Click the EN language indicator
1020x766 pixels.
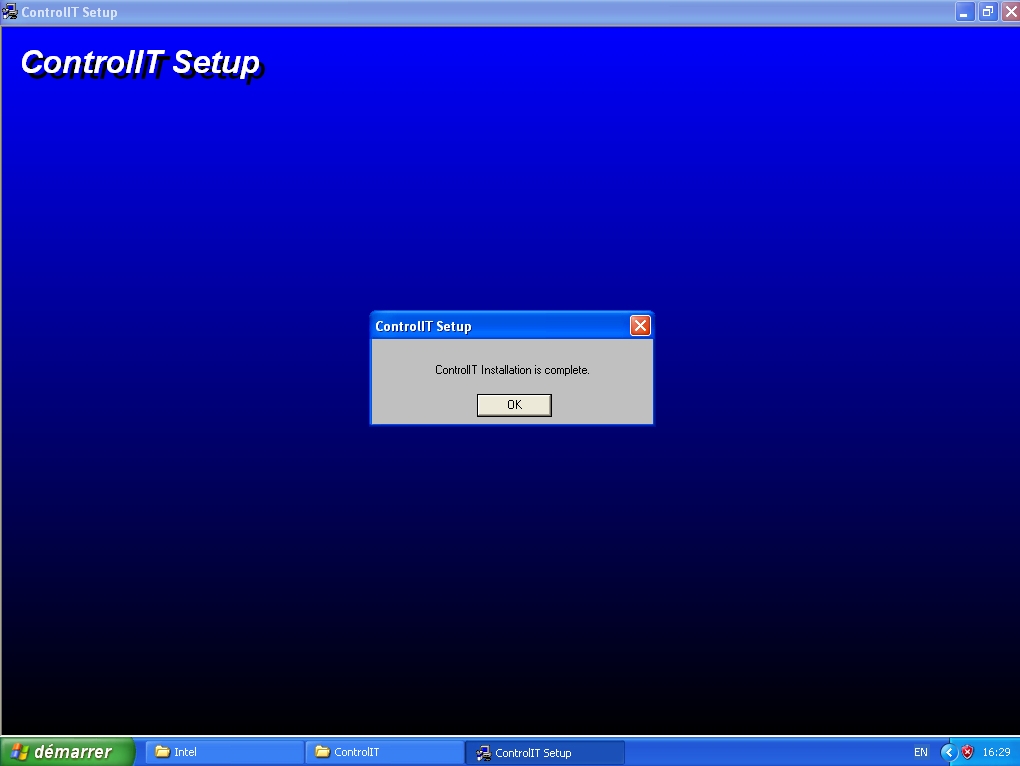[920, 752]
